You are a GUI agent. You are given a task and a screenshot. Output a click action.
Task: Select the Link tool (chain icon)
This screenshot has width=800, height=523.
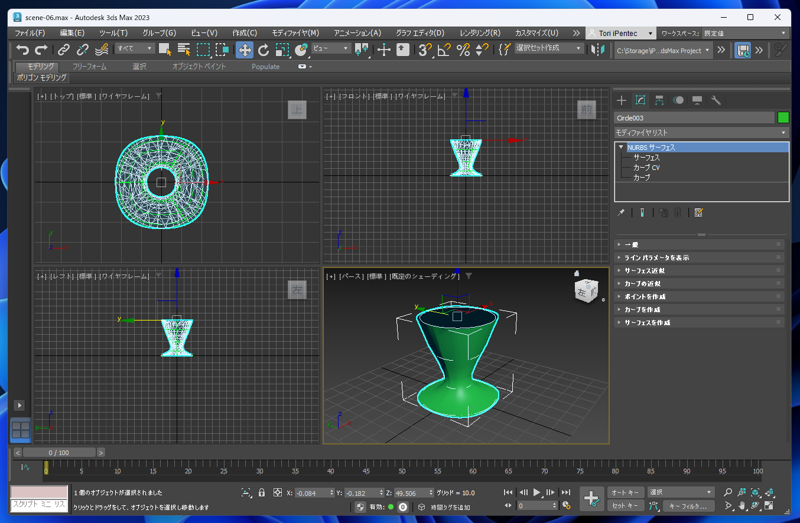pyautogui.click(x=63, y=49)
